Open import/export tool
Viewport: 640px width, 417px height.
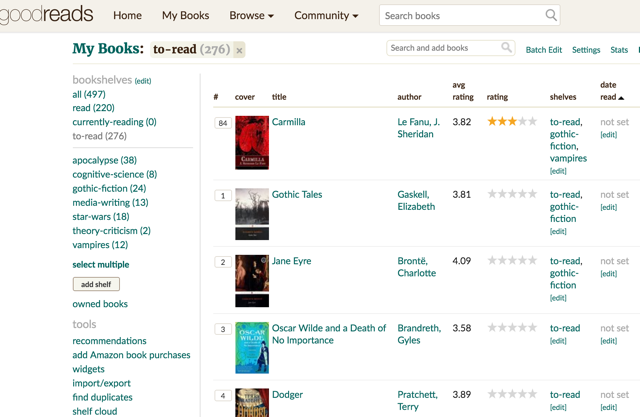[101, 383]
